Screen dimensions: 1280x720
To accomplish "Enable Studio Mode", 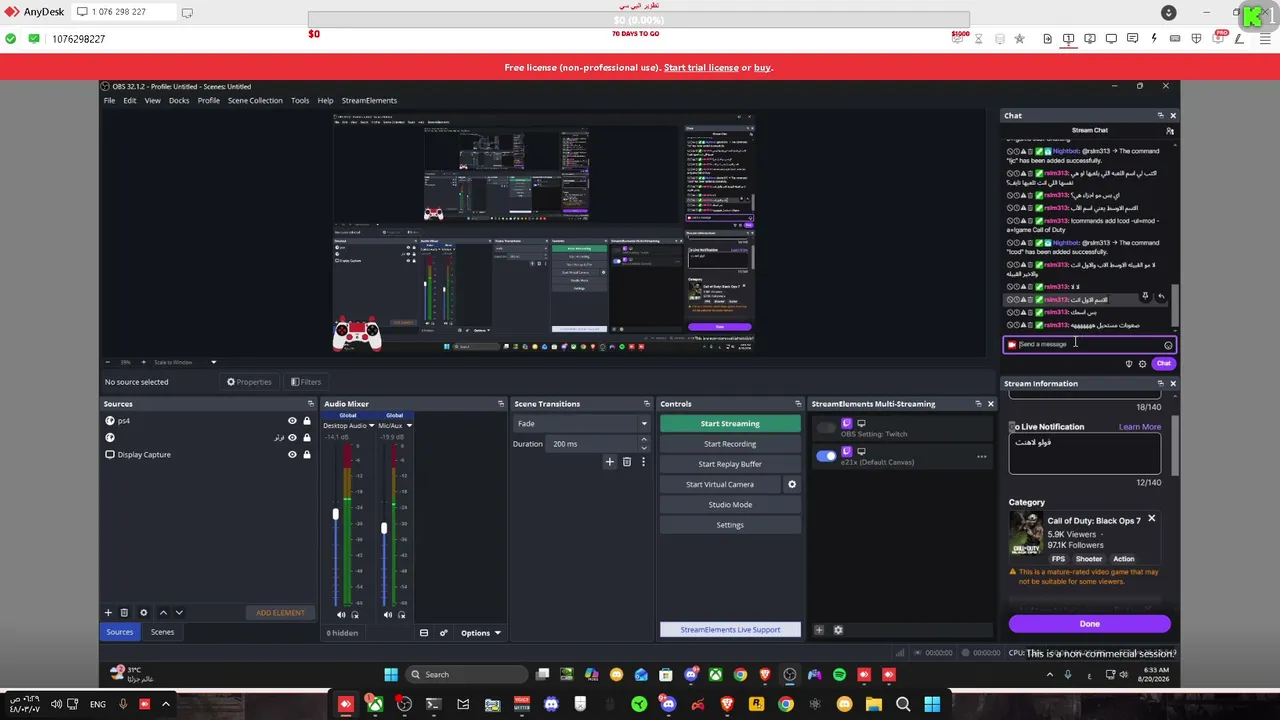I will pyautogui.click(x=730, y=505).
